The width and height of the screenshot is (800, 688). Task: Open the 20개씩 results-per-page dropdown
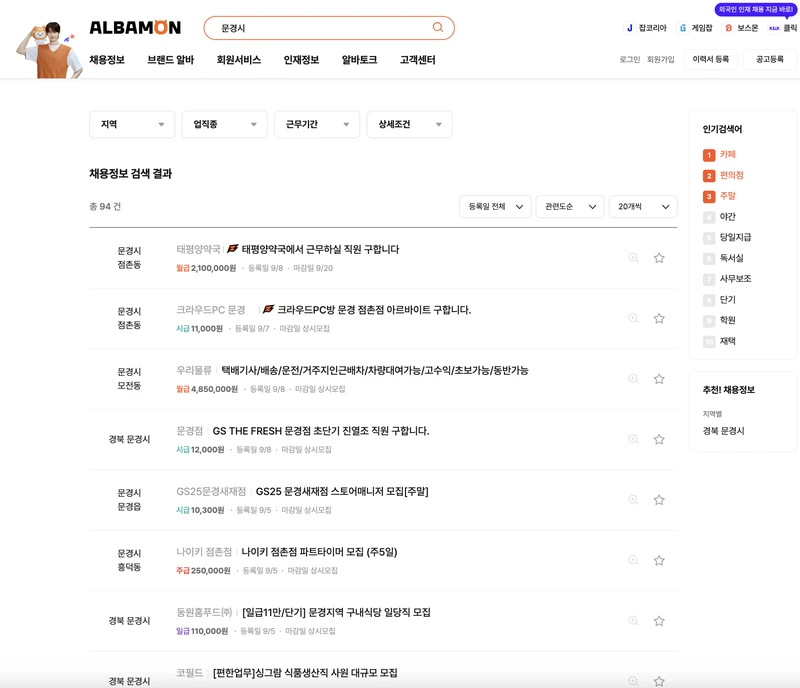click(640, 206)
